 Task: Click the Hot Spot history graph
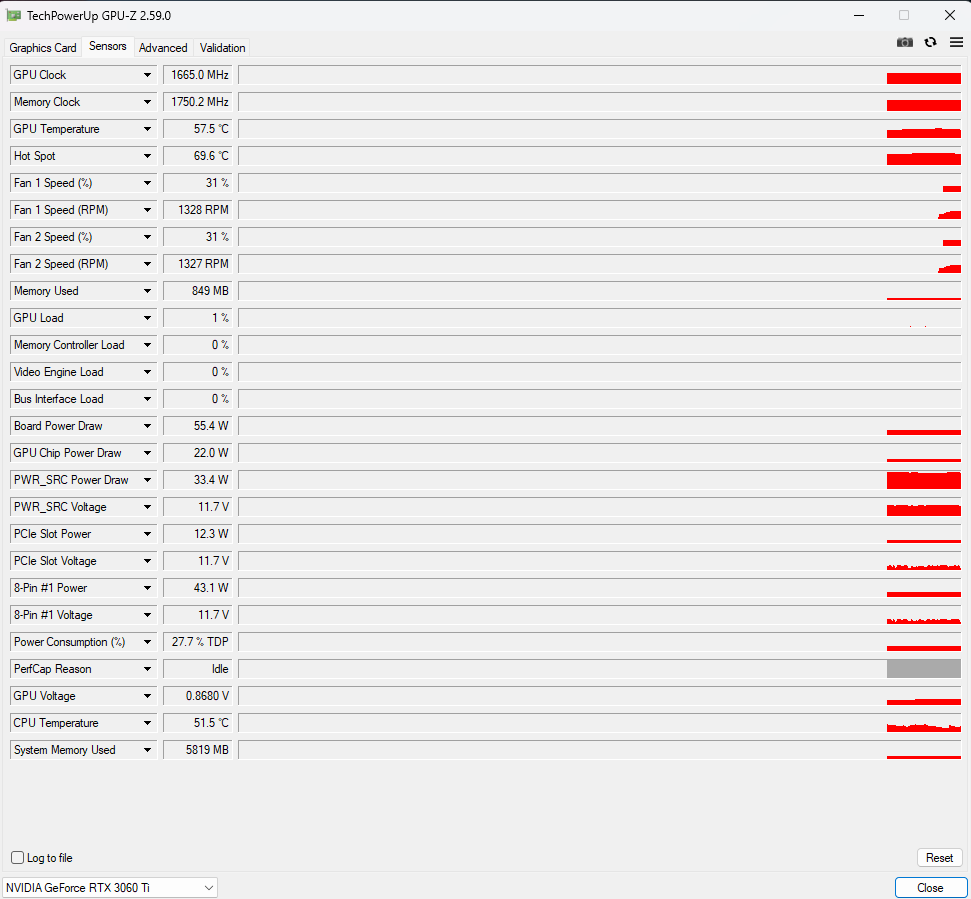(599, 156)
